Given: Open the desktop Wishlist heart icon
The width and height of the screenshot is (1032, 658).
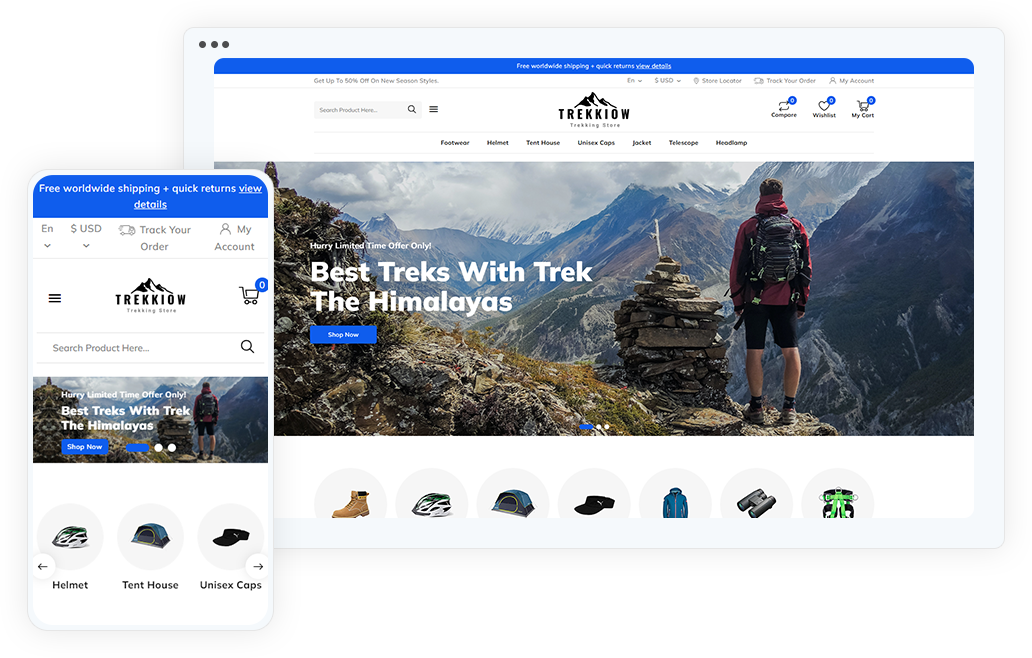Looking at the screenshot, I should 824,106.
